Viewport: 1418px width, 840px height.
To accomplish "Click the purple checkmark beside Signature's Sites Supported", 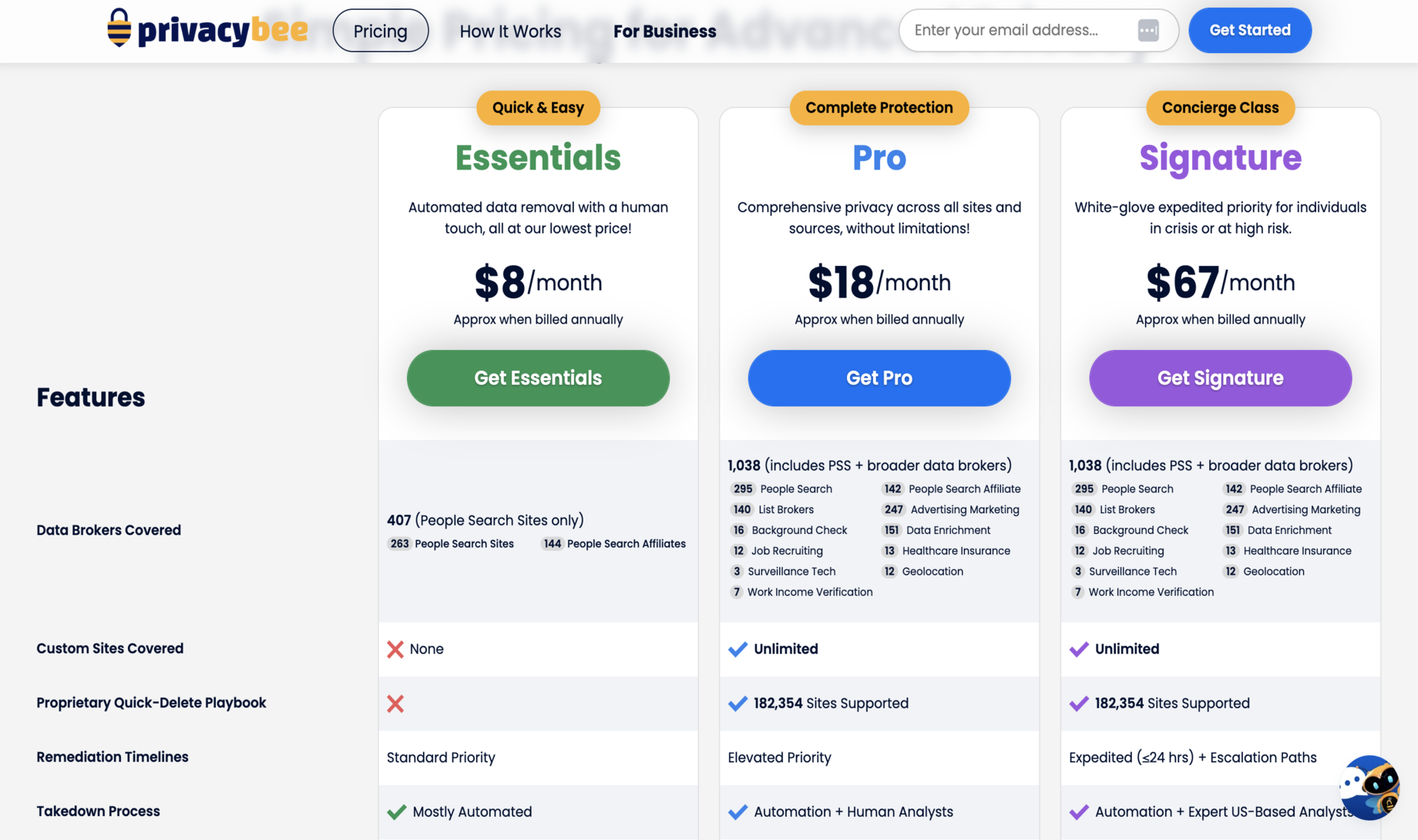I will (x=1078, y=704).
